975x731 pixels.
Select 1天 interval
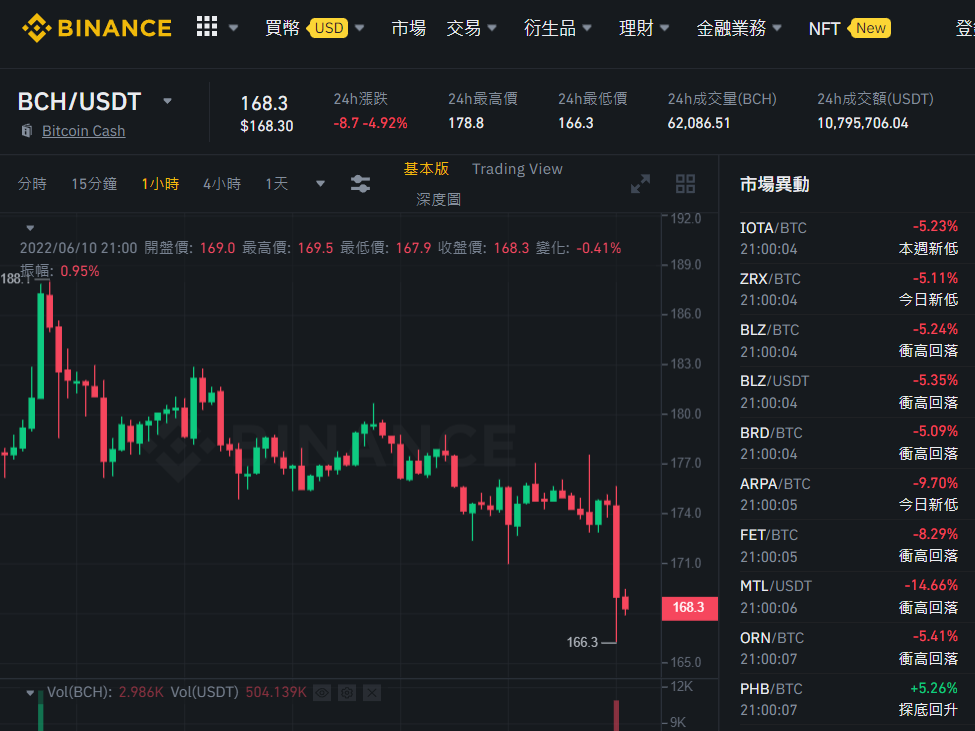277,183
